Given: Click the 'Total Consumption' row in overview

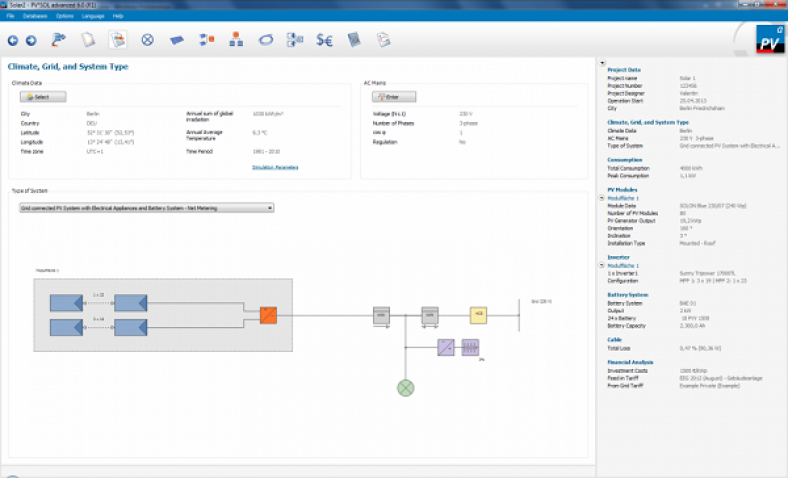Looking at the screenshot, I should tap(655, 168).
